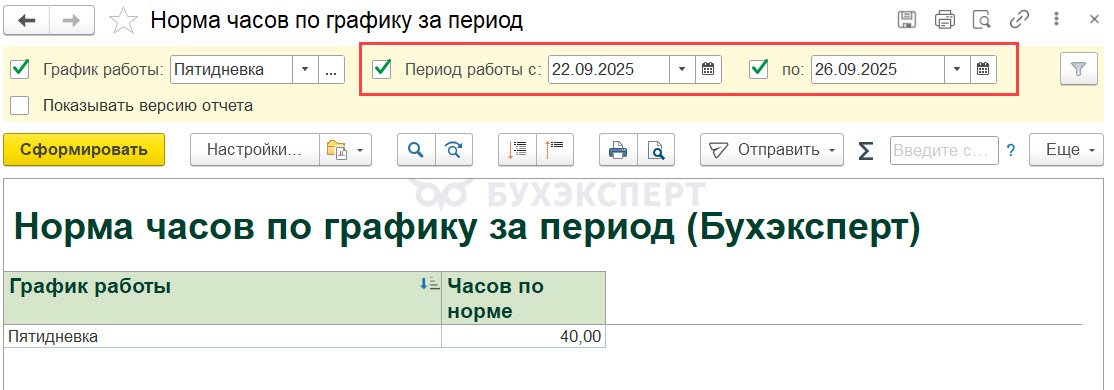The height and width of the screenshot is (390, 1114).
Task: Click the start date field 22.09.2025
Action: point(609,69)
